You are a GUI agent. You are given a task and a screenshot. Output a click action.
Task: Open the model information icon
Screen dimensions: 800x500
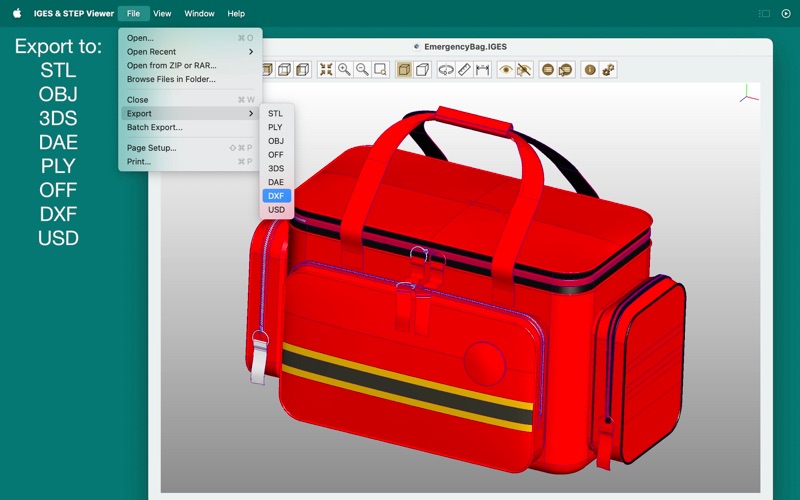590,69
